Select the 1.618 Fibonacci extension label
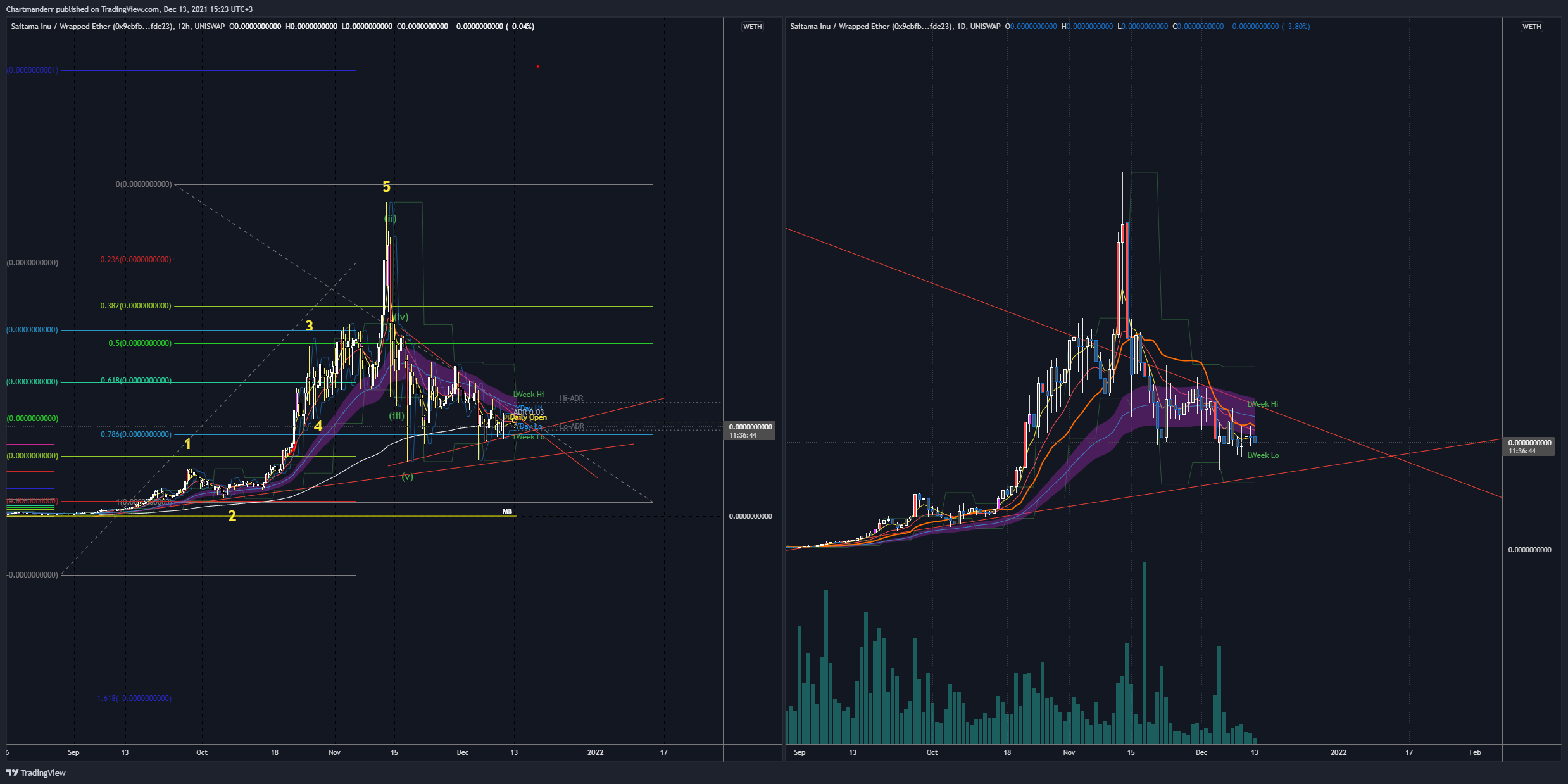 (134, 699)
